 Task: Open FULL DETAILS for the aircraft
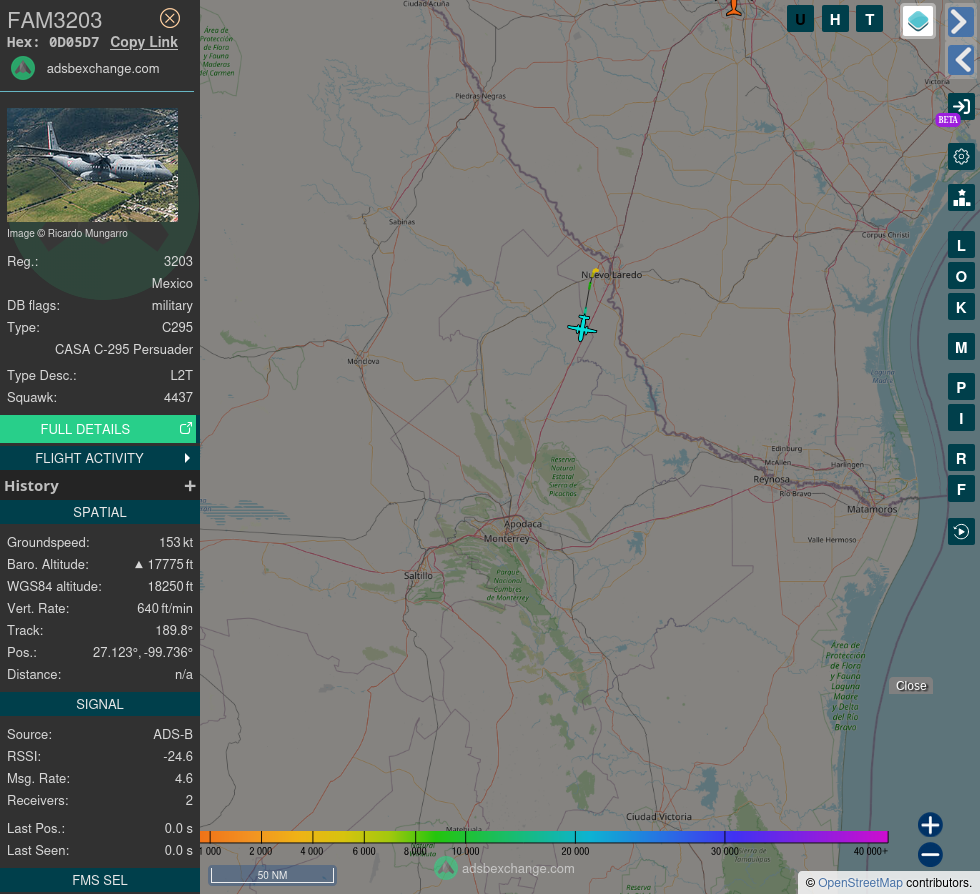98,429
